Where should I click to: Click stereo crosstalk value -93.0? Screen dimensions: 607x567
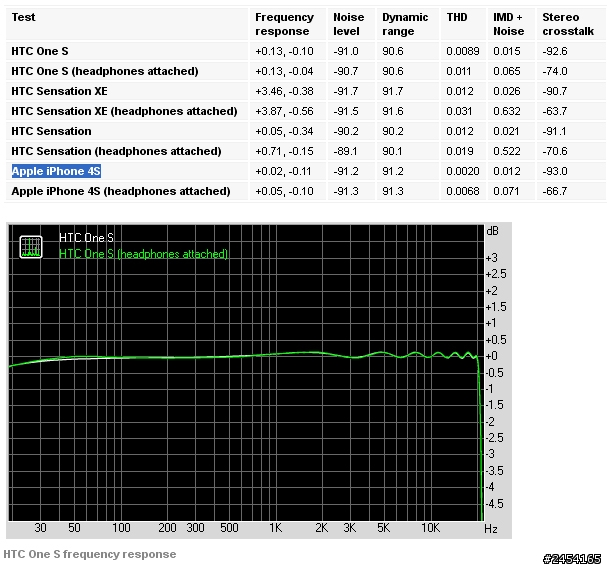coord(555,171)
